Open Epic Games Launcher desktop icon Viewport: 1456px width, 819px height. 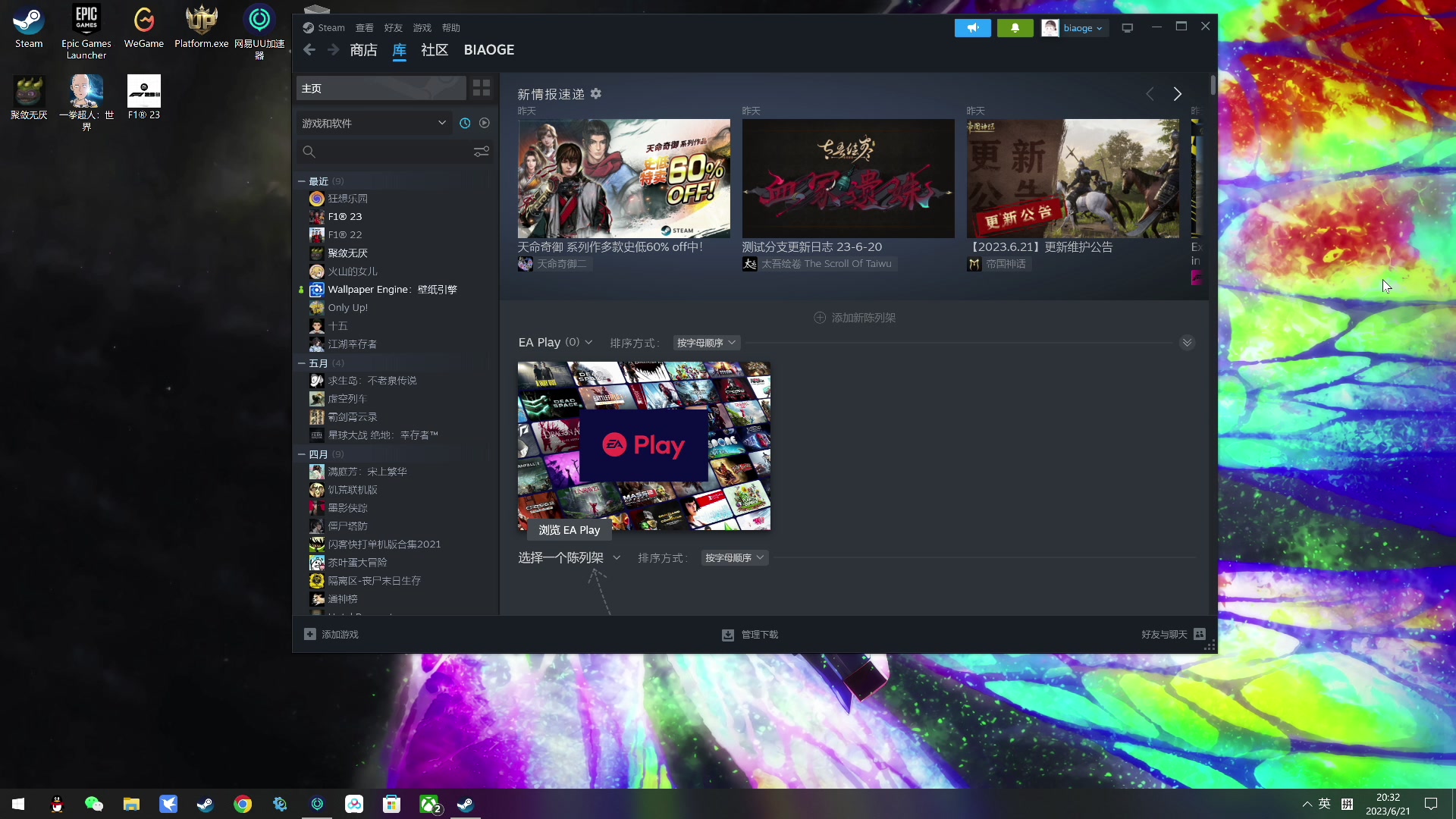86,32
